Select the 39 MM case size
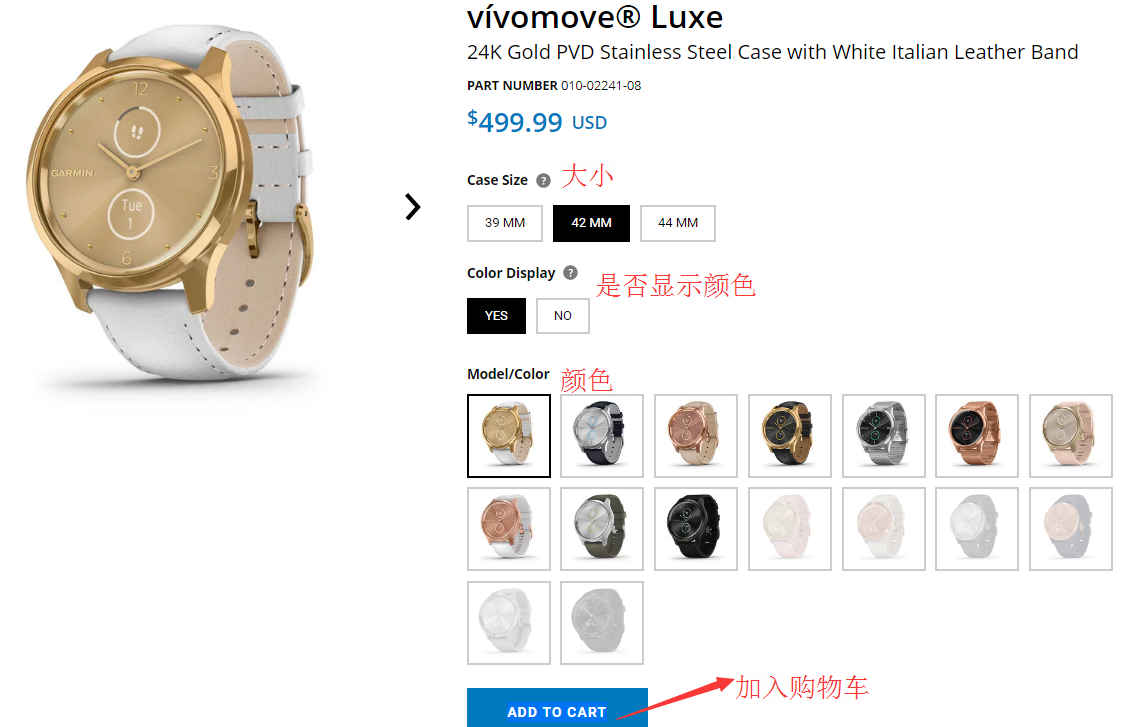 point(505,223)
